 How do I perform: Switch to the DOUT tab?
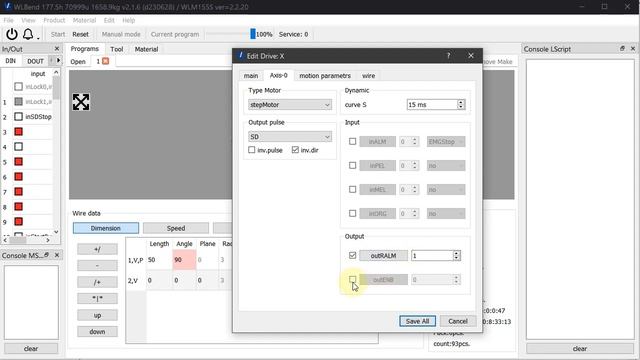coord(35,61)
